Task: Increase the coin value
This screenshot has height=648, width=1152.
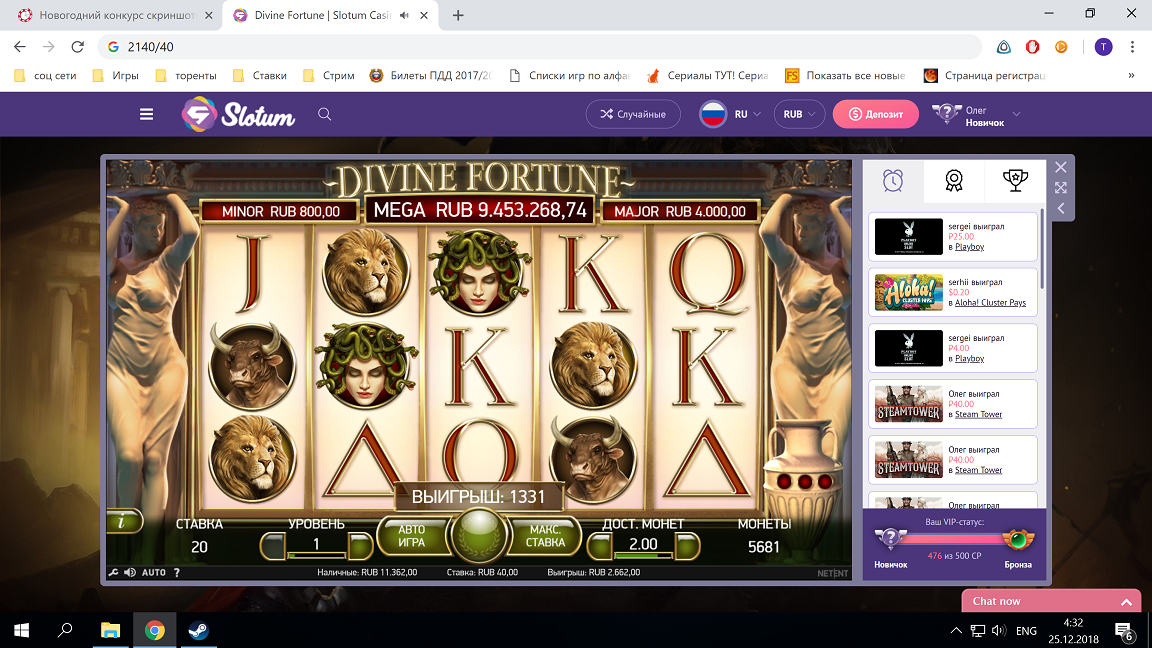Action: (687, 546)
